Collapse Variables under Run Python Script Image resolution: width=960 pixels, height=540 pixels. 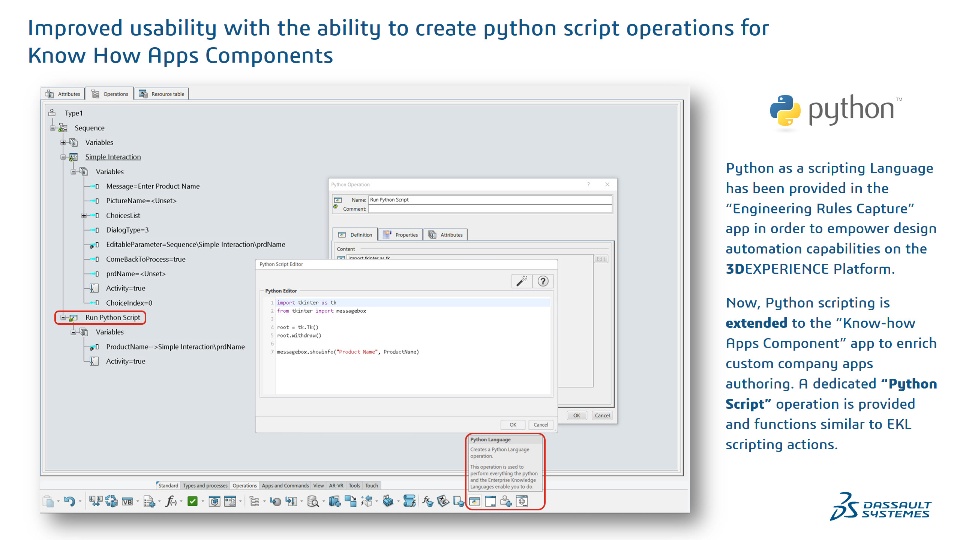click(x=73, y=332)
